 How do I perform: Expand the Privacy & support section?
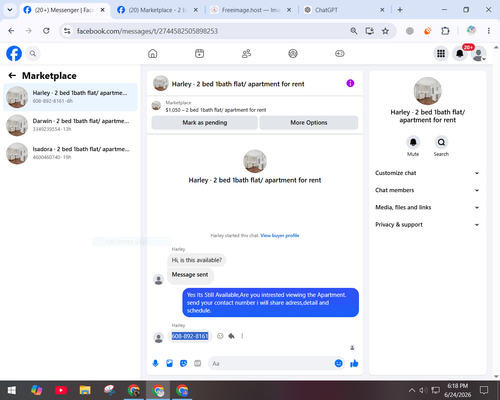coord(427,225)
